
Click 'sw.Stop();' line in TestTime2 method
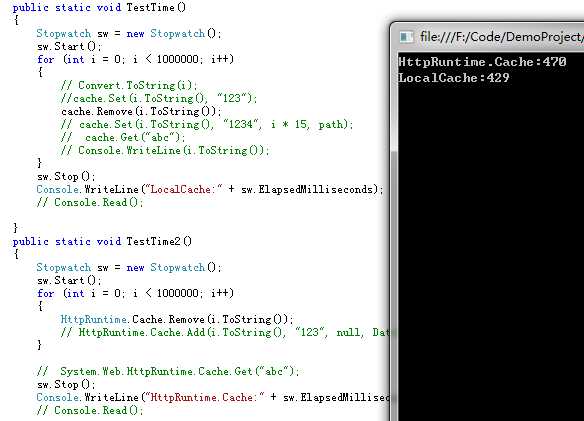coord(66,384)
